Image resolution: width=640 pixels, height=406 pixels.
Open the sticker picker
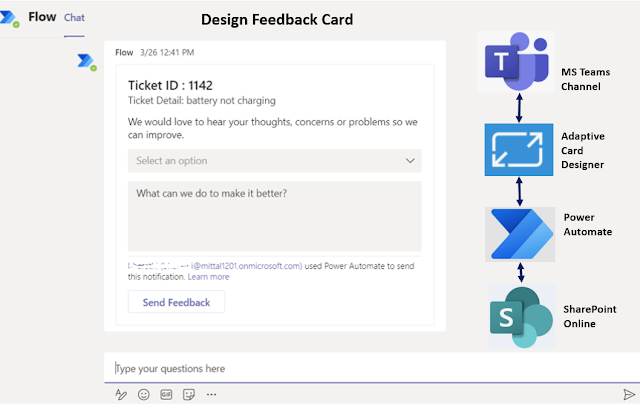(x=188, y=395)
